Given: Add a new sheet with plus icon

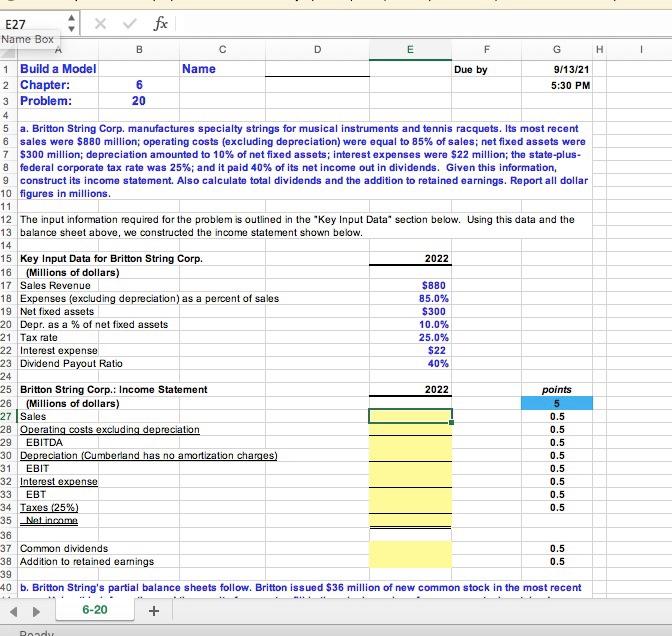Looking at the screenshot, I should (x=154, y=610).
